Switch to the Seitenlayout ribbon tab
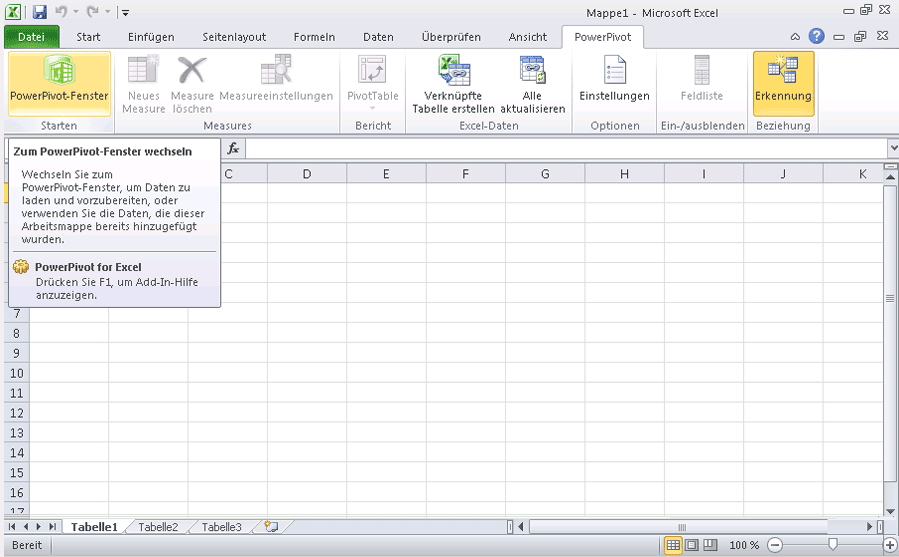899x557 pixels. (234, 37)
